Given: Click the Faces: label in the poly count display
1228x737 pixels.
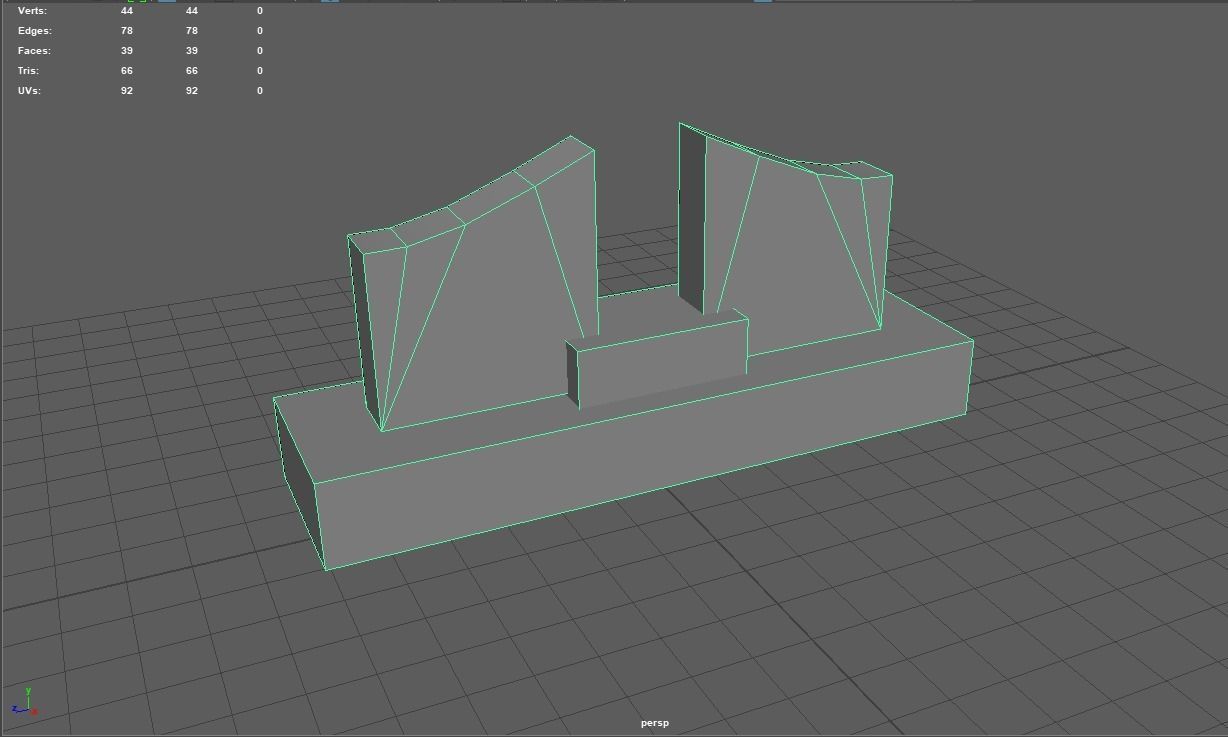Looking at the screenshot, I should pyautogui.click(x=34, y=51).
